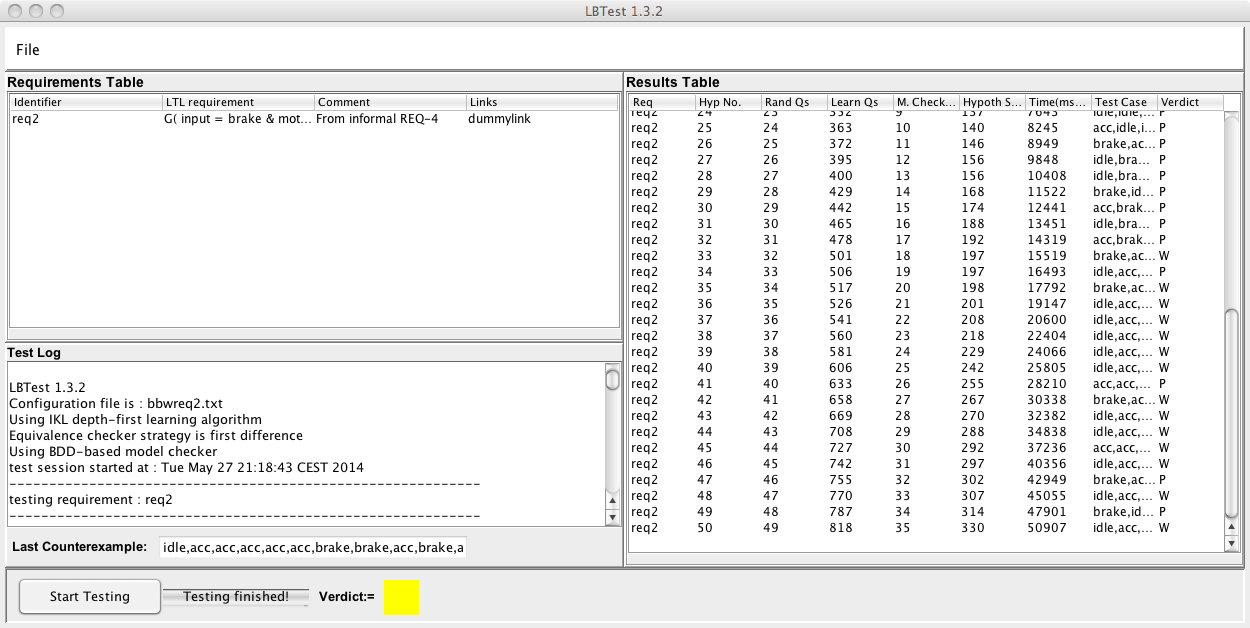This screenshot has width=1250, height=628.
Task: Click the LTL requirement column header
Action: pos(238,102)
